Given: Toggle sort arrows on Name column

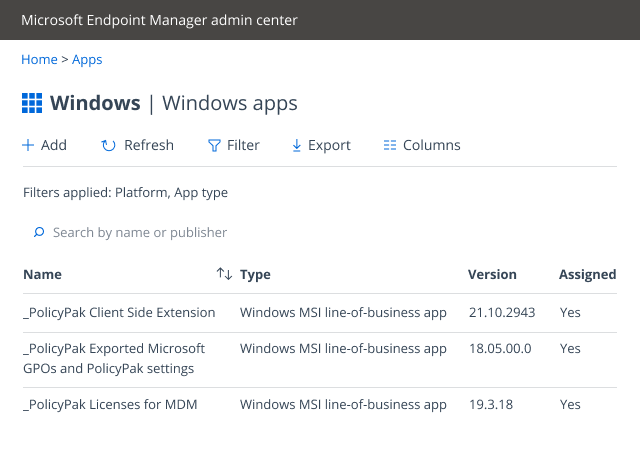Looking at the screenshot, I should click(224, 274).
